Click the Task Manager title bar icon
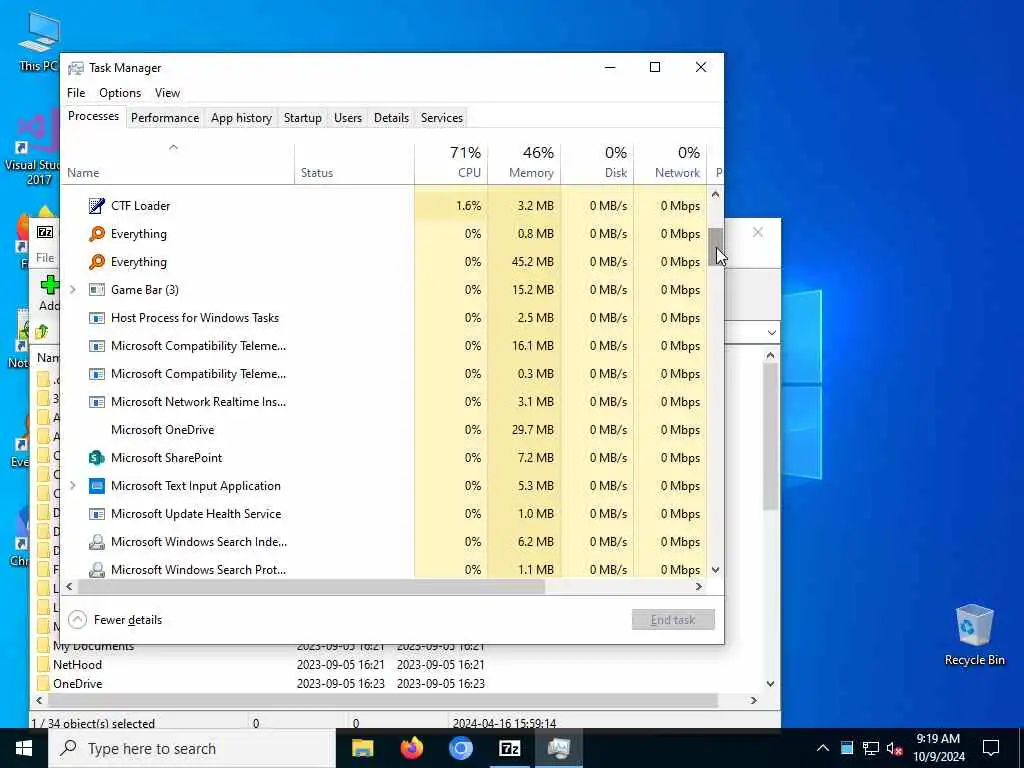This screenshot has height=768, width=1024. click(x=76, y=68)
